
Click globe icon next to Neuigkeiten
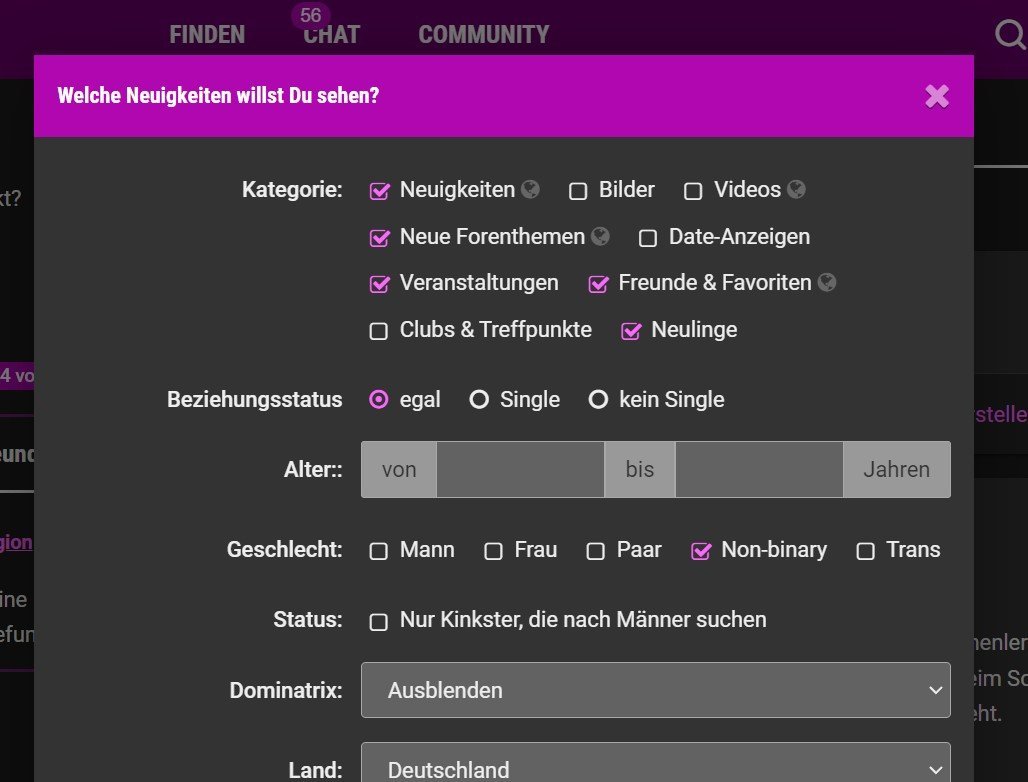coord(530,189)
